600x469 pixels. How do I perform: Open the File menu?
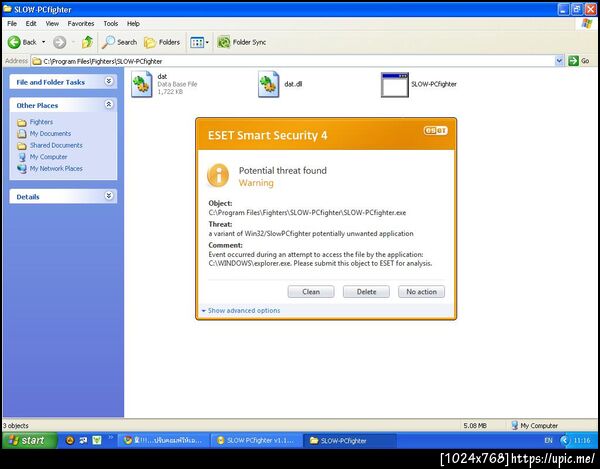(x=12, y=24)
